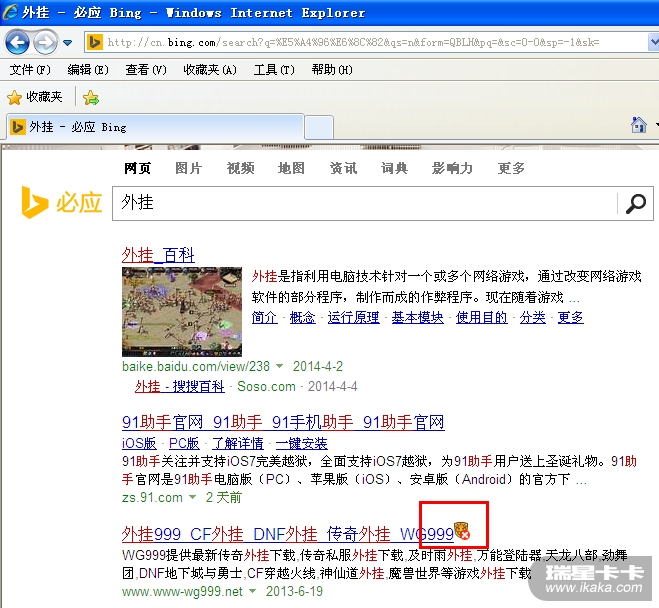Expand the dropdown arrow beside baike.baidu.com/view/238
Screen dimensions: 659x608
point(279,366)
